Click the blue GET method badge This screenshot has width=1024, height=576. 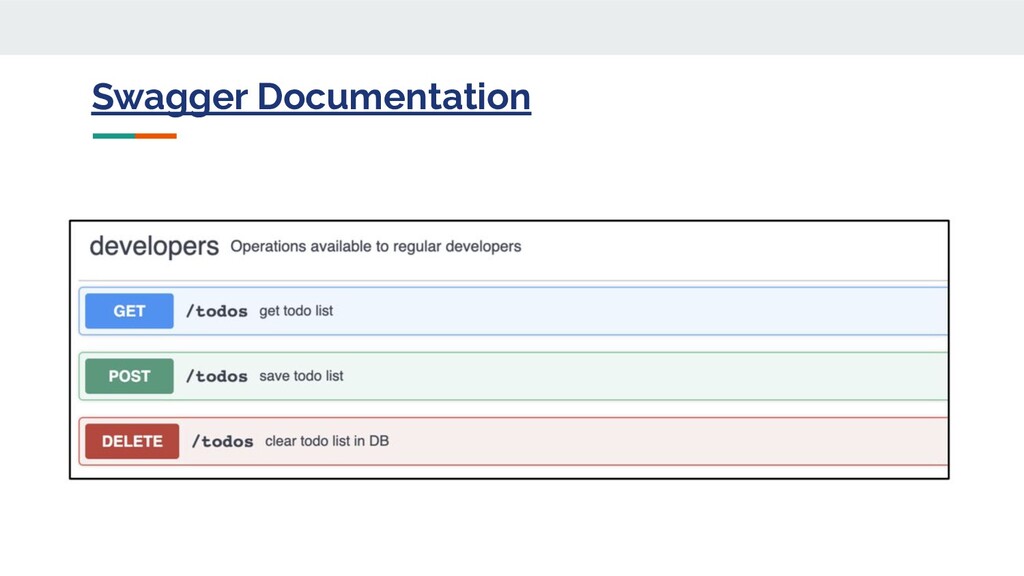coord(129,311)
